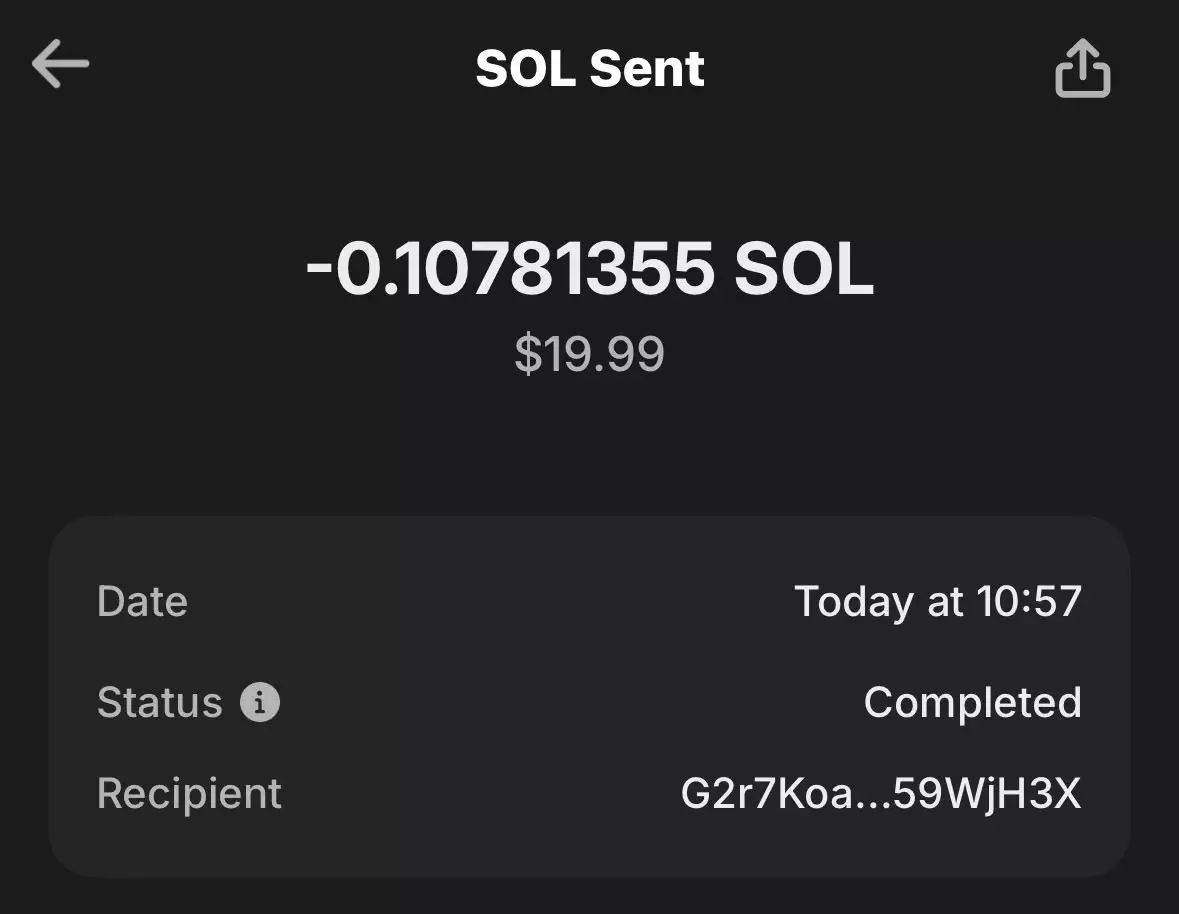Click the 'Today at 10:57' timestamp
The height and width of the screenshot is (914, 1179).
coord(937,602)
